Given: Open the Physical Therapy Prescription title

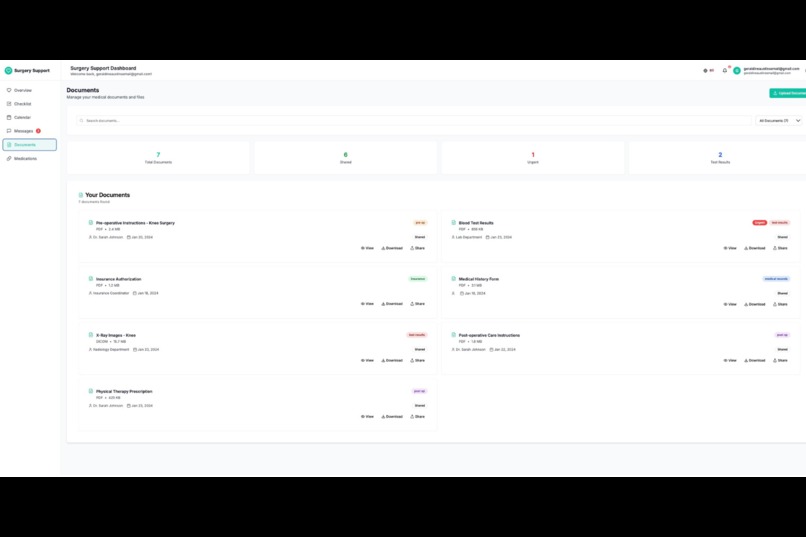Looking at the screenshot, I should tap(124, 392).
